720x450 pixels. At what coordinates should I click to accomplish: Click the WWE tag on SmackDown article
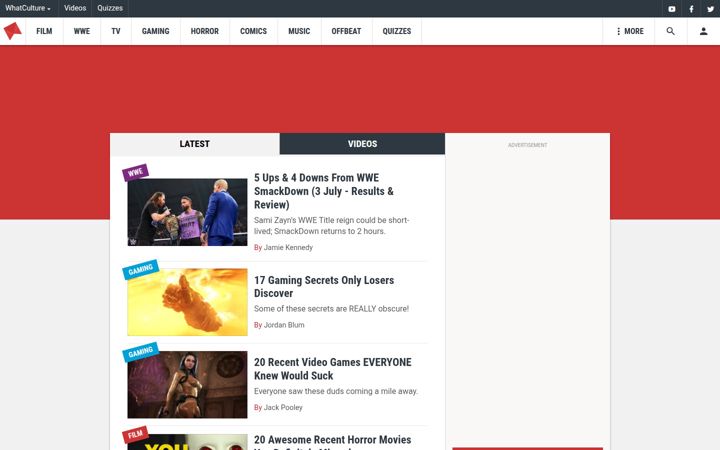tap(135, 173)
